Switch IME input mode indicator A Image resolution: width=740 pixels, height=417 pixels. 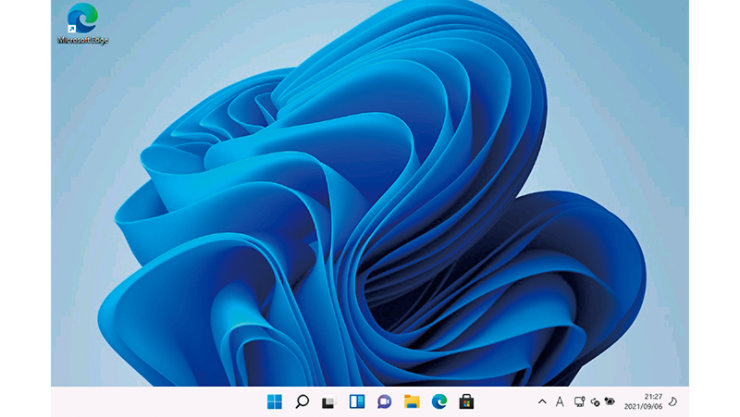coord(560,402)
